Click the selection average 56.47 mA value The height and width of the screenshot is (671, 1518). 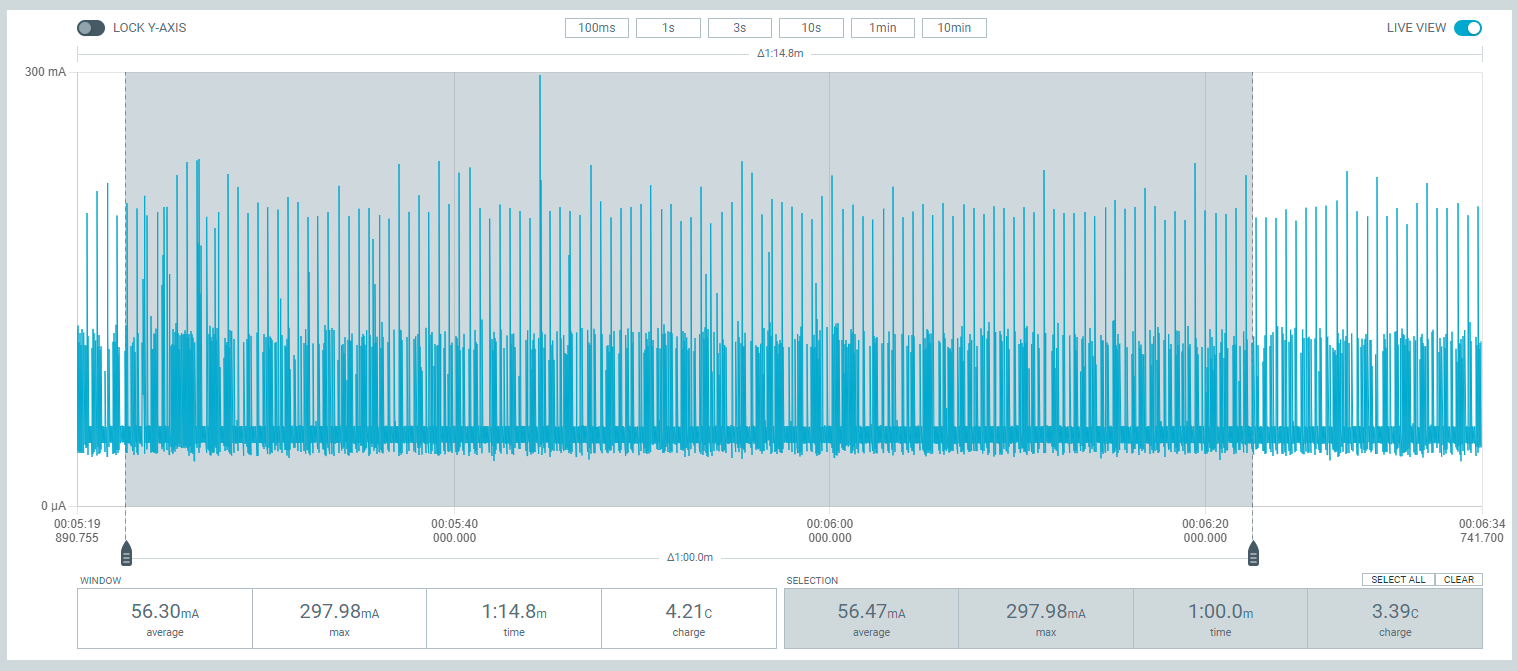(x=871, y=613)
